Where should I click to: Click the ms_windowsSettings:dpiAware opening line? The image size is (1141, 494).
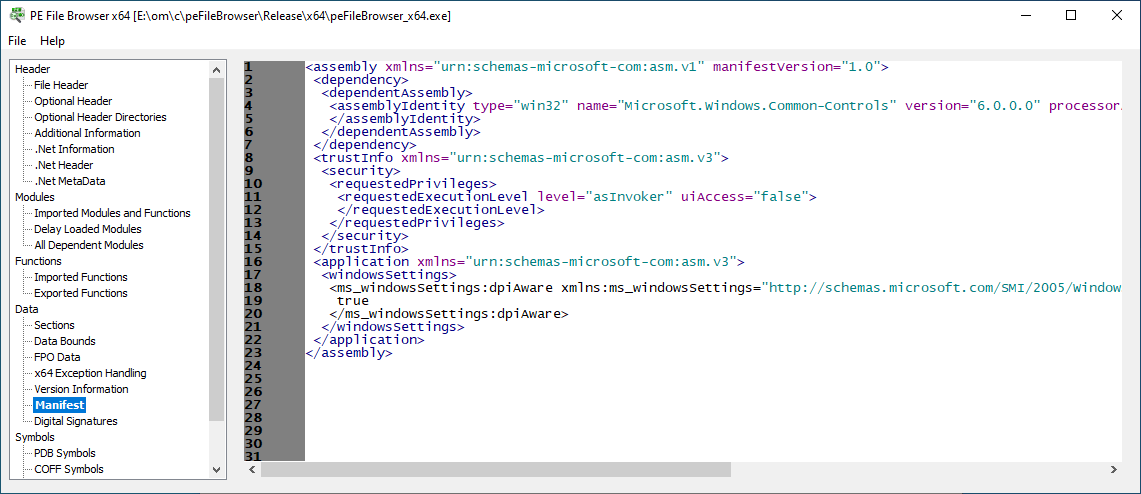coord(725,288)
